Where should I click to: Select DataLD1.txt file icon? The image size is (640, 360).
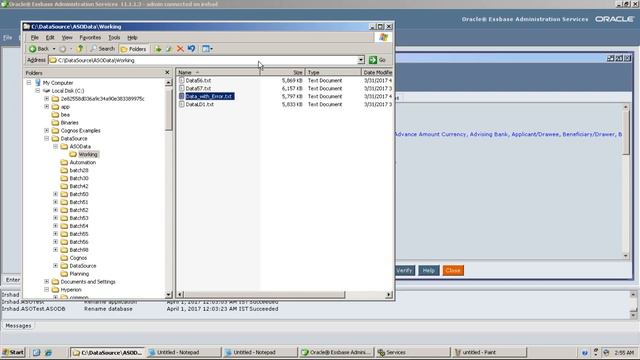click(x=182, y=104)
